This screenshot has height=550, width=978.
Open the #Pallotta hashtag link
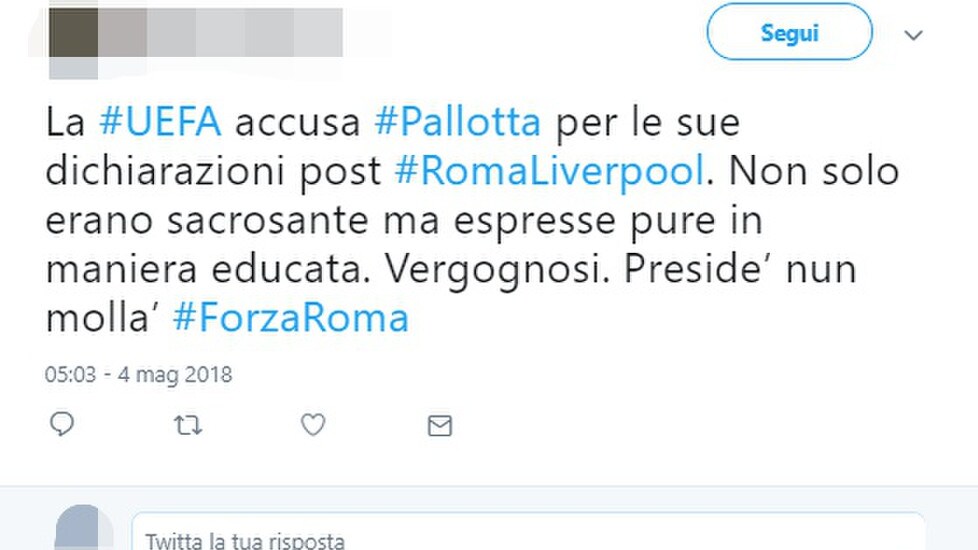[457, 121]
